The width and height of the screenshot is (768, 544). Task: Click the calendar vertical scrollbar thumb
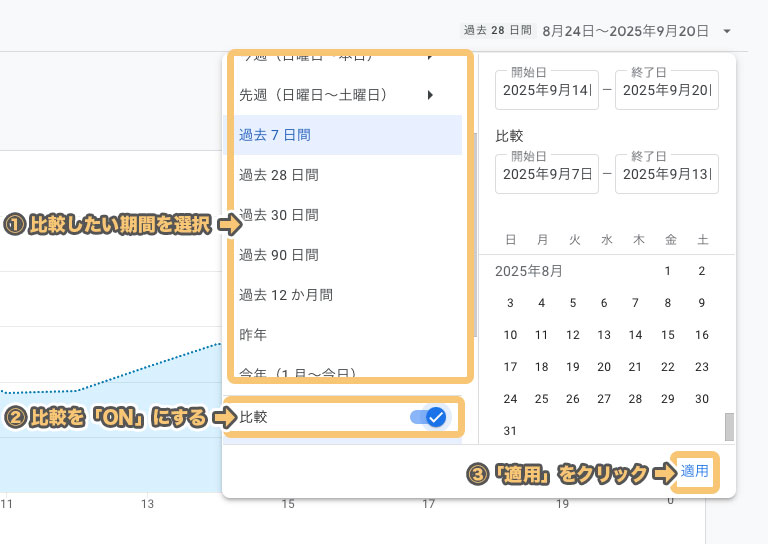pos(729,426)
